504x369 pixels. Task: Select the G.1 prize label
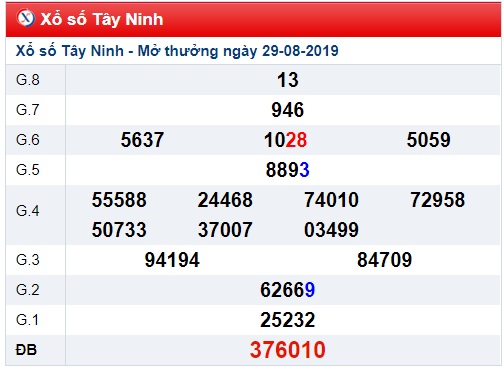[28, 320]
